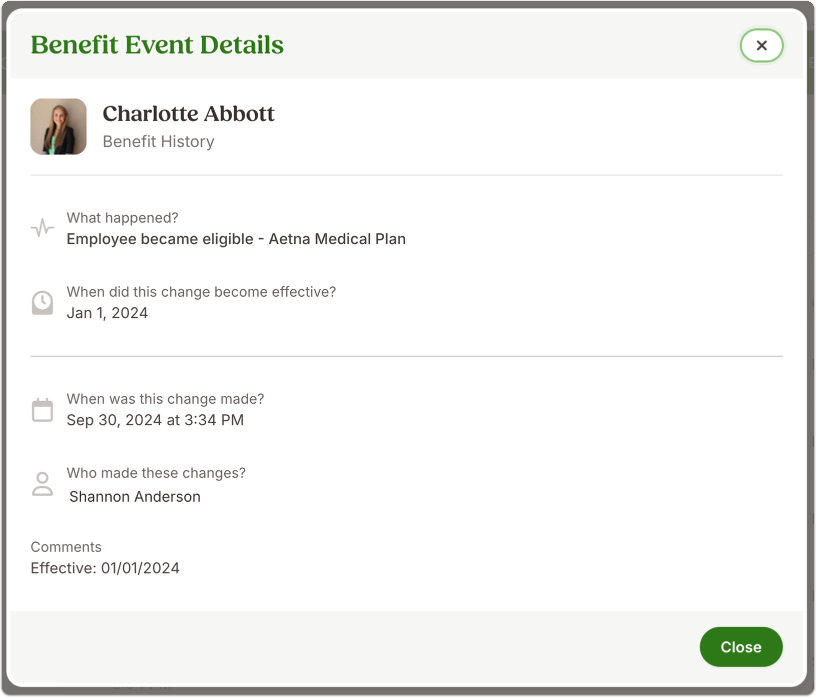The width and height of the screenshot is (816, 697).
Task: Click the clock icon beside the effective date
Action: click(42, 302)
